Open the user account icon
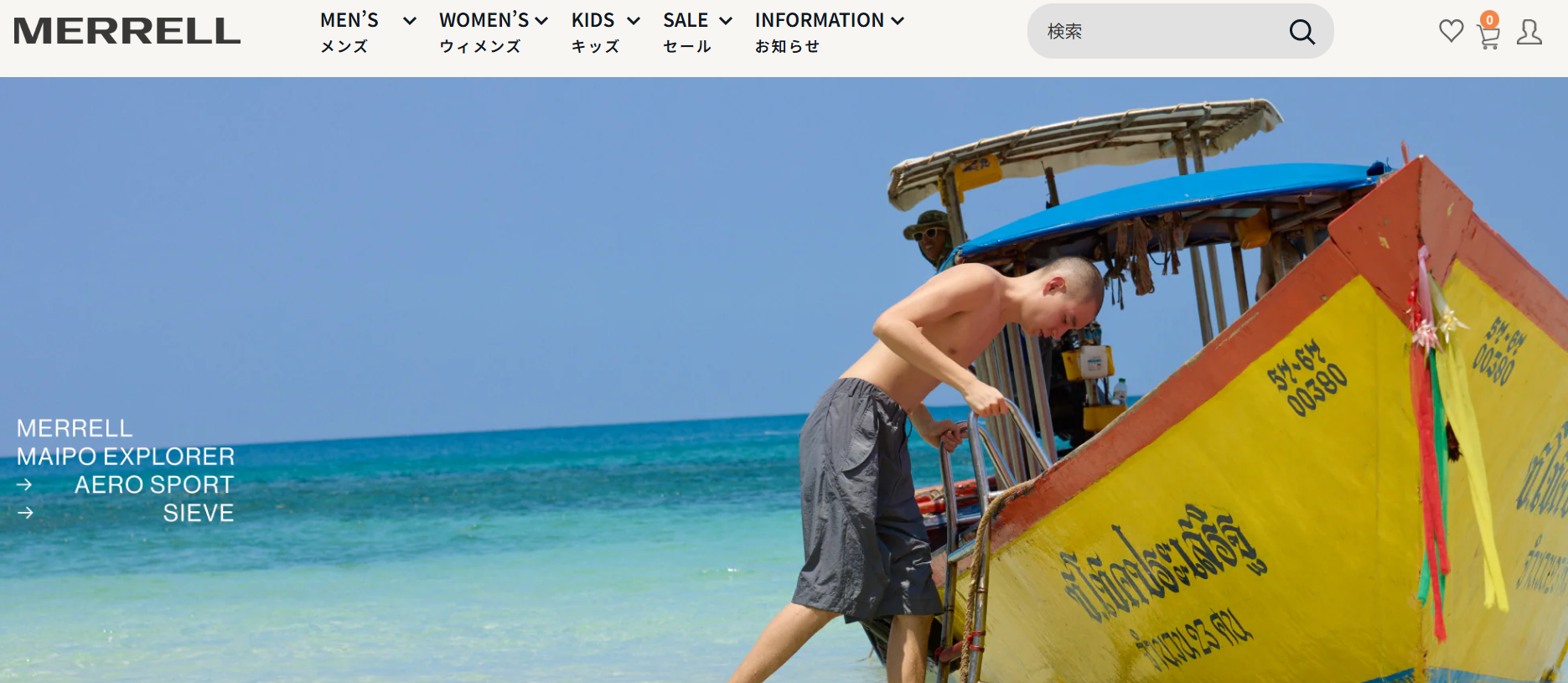 coord(1529,32)
